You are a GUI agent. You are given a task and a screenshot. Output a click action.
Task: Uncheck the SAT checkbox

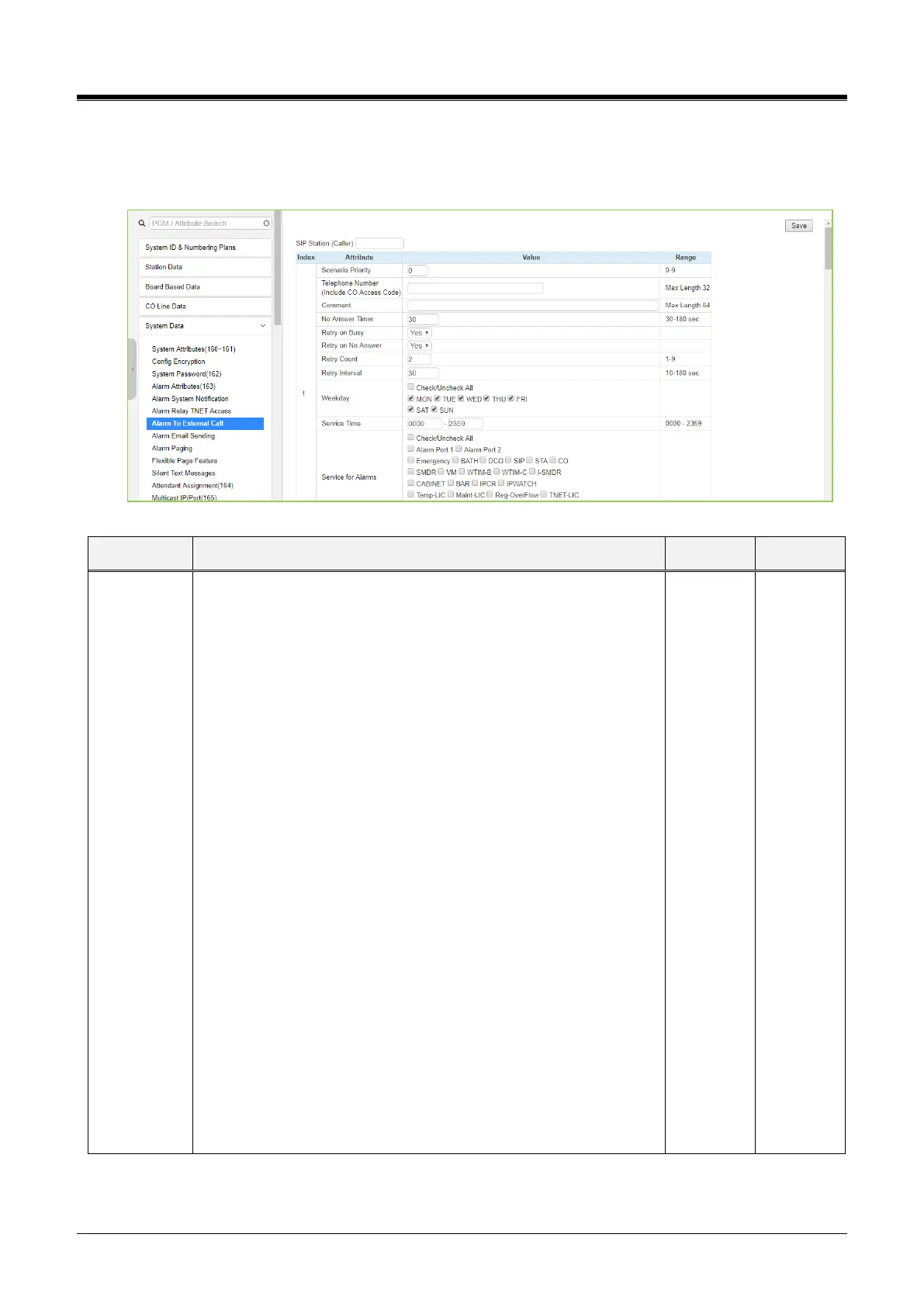pyautogui.click(x=411, y=410)
